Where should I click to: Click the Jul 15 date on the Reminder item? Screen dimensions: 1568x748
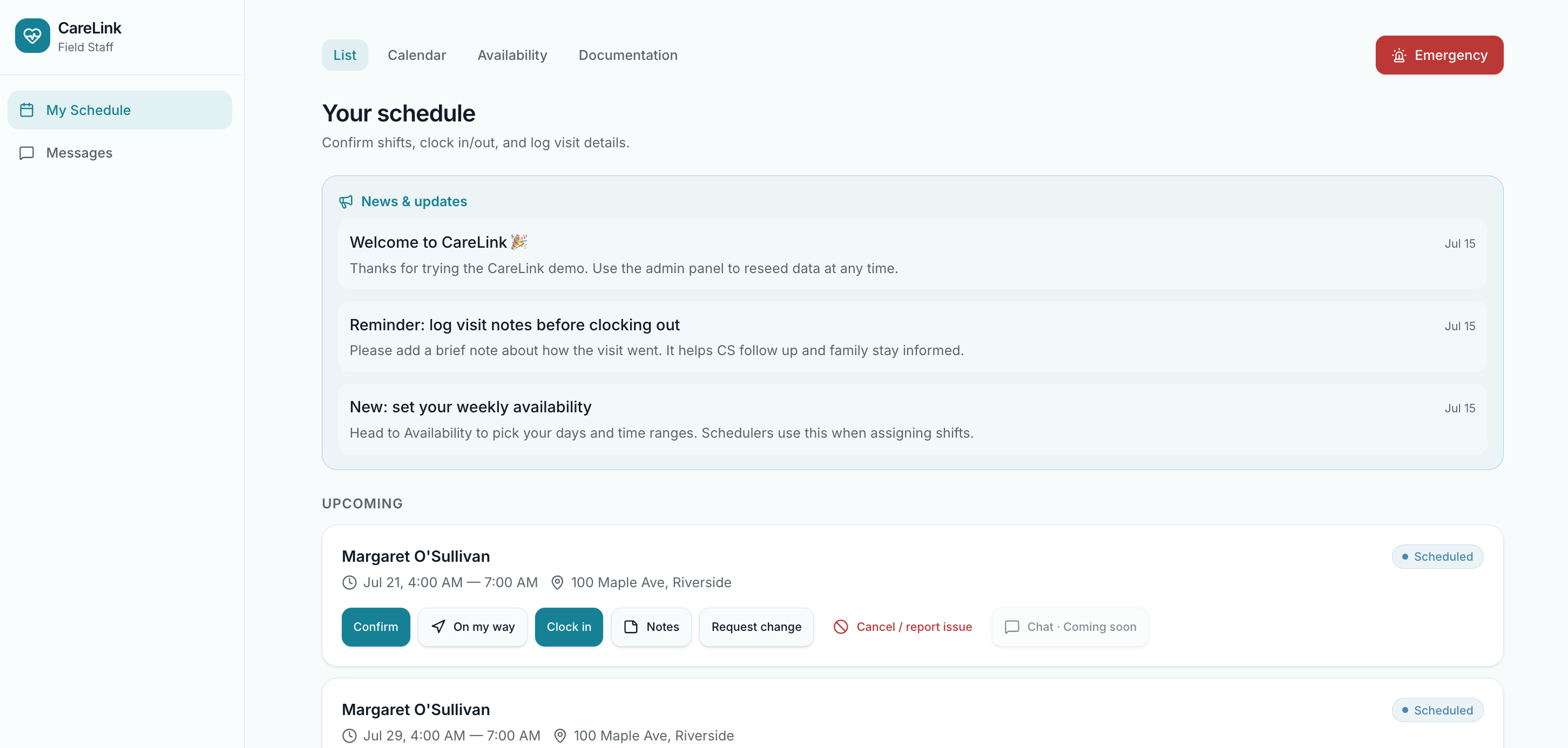(1460, 326)
